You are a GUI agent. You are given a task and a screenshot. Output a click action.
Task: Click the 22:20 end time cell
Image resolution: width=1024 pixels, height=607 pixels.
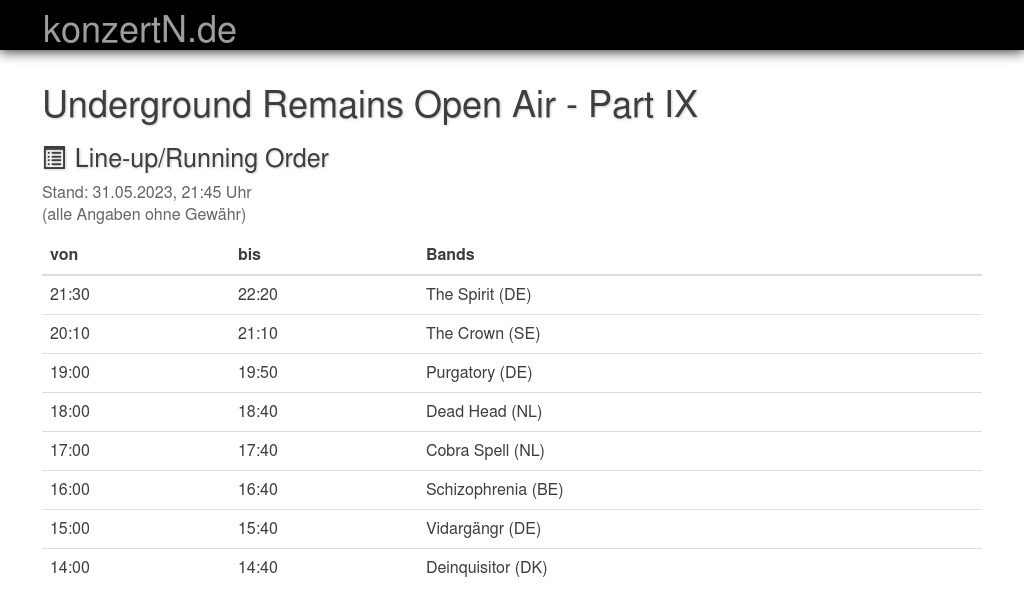(x=258, y=294)
